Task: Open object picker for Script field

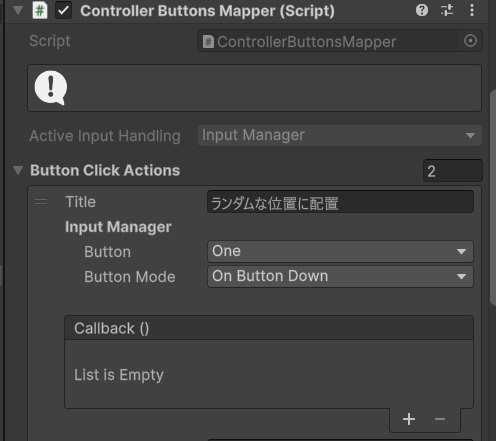Action: coord(470,41)
